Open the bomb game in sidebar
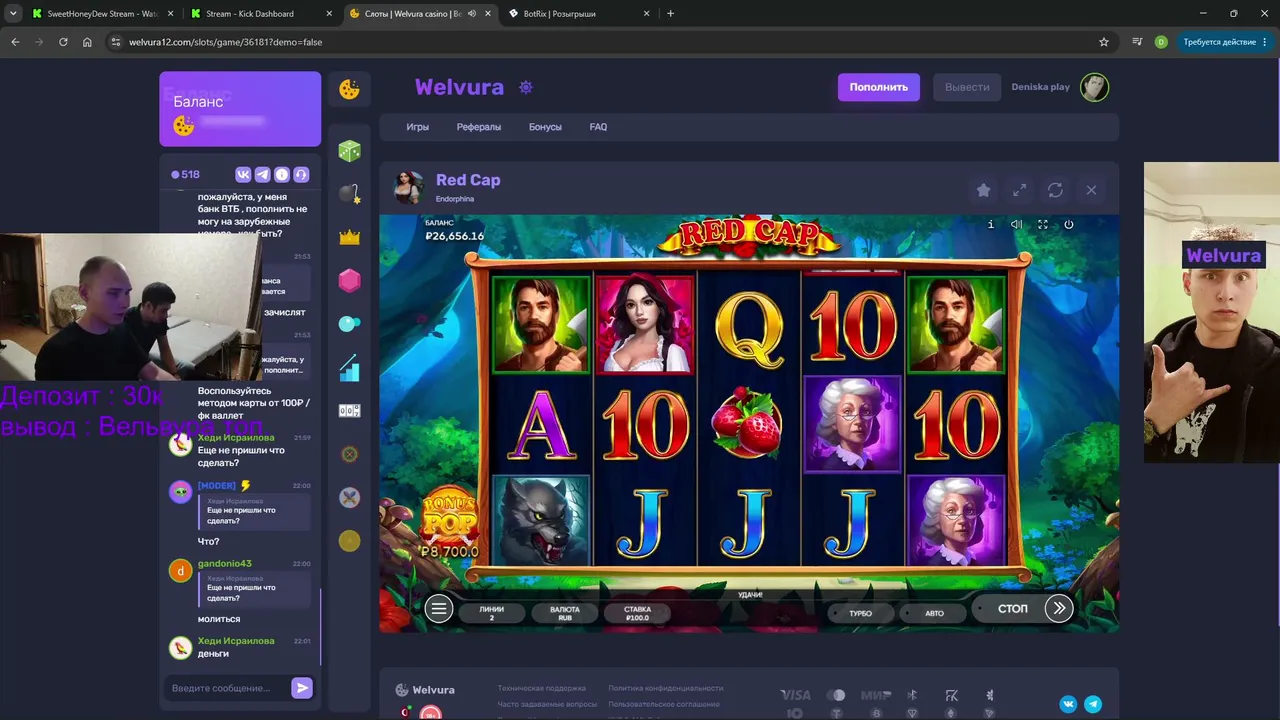Viewport: 1280px width, 720px height. tap(349, 194)
